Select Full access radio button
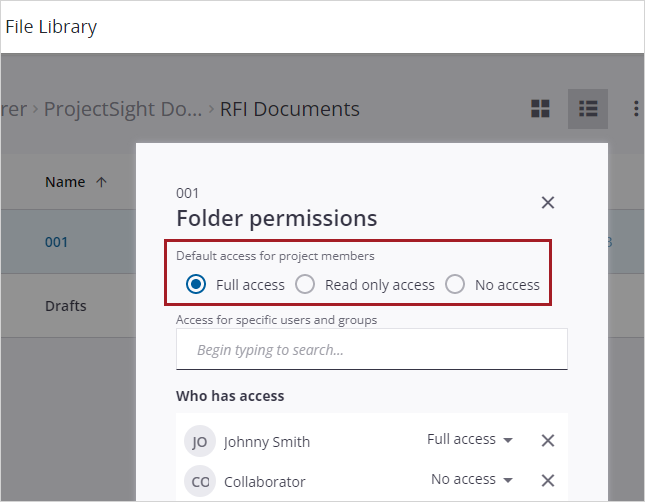The height and width of the screenshot is (502, 645). pyautogui.click(x=196, y=284)
